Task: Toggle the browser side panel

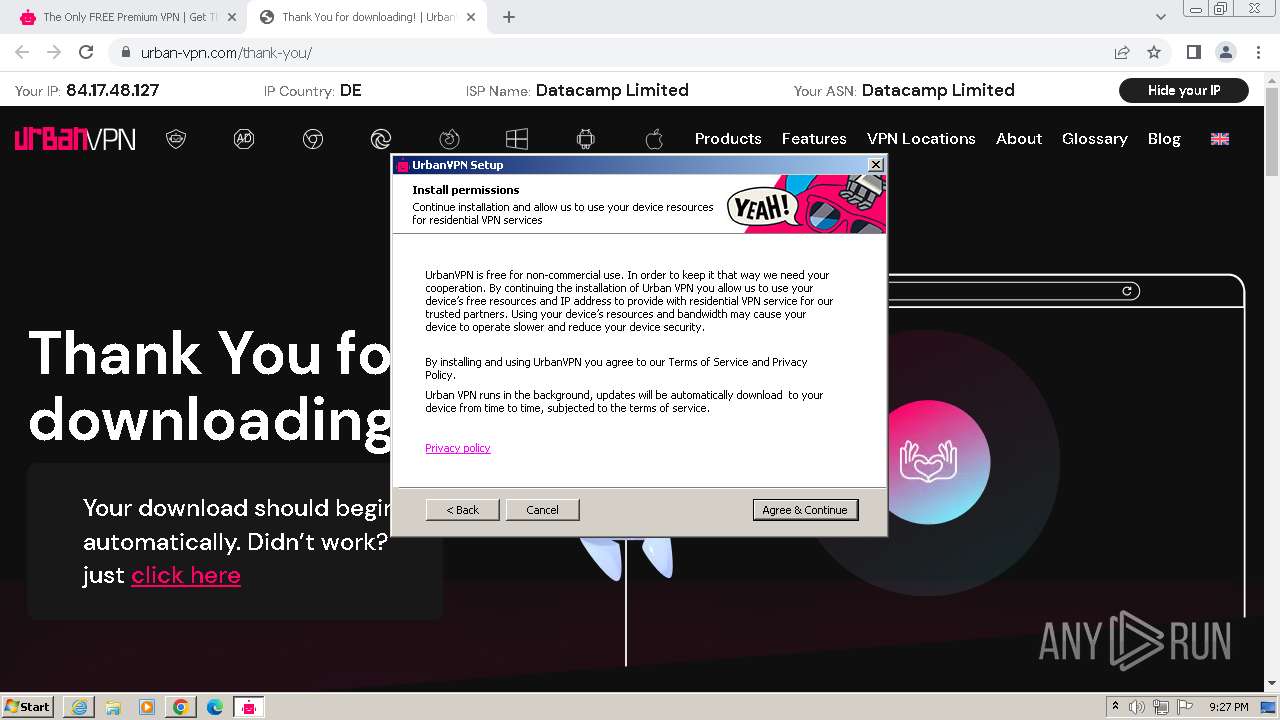Action: coord(1193,52)
